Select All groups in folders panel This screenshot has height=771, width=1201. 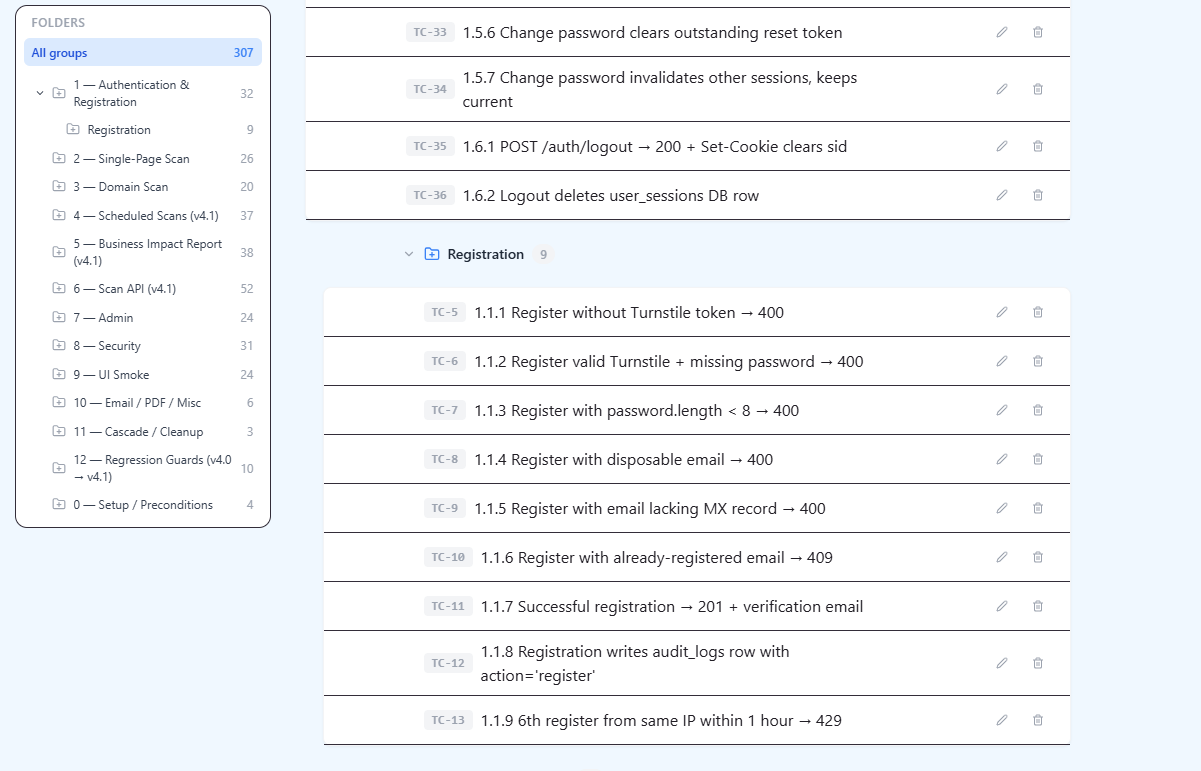click(x=143, y=53)
